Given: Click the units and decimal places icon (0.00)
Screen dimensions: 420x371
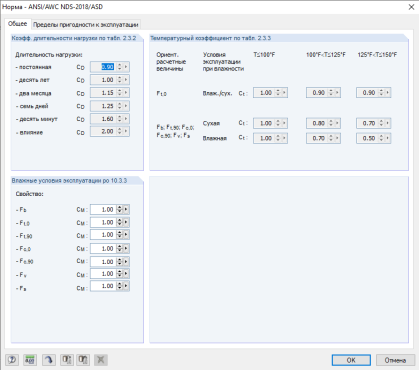Looking at the screenshot, I should (30, 360).
